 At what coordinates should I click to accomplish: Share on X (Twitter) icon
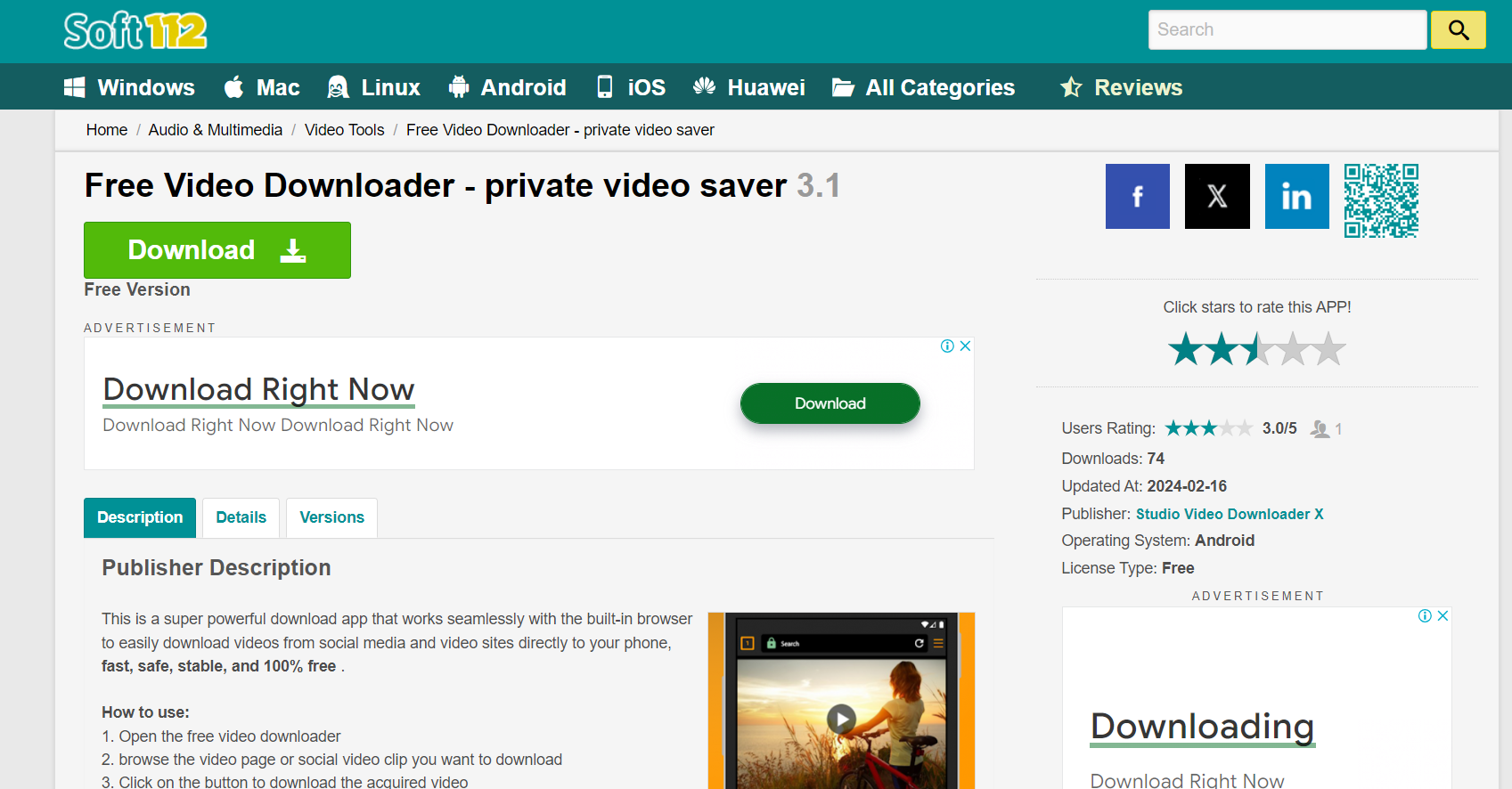[1217, 196]
